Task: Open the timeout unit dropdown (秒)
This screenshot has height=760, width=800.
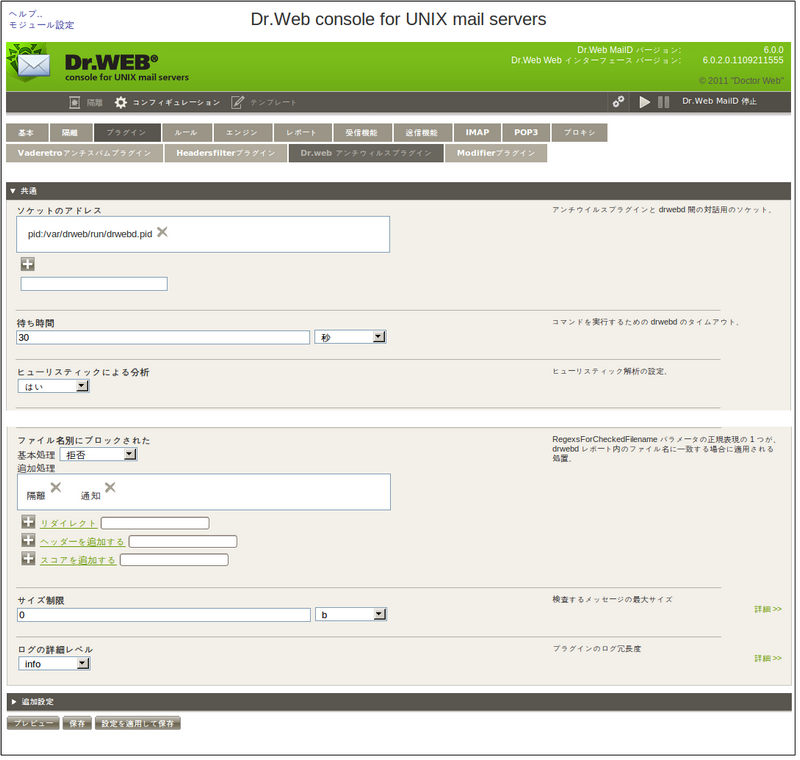Action: coord(351,337)
